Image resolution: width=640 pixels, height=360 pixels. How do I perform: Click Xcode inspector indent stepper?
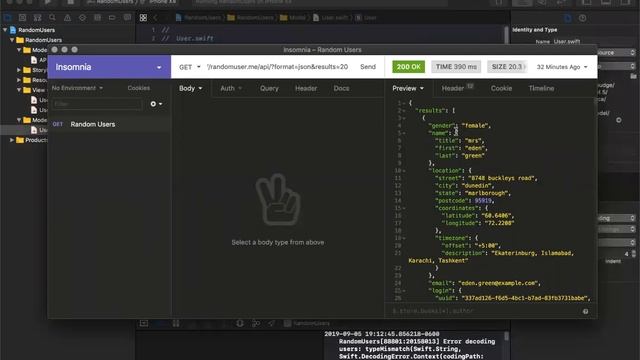coord(633,254)
